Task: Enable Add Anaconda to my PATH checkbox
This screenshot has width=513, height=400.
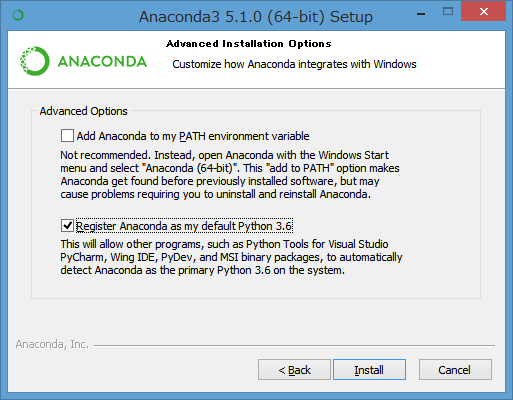Action: [67, 136]
